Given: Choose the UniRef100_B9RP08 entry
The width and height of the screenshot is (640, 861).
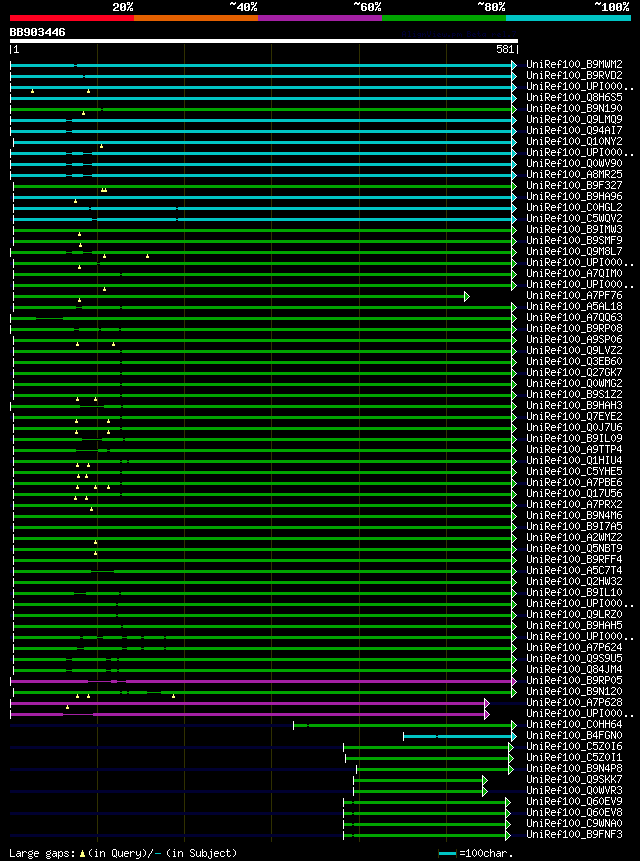Looking at the screenshot, I should pos(574,328).
